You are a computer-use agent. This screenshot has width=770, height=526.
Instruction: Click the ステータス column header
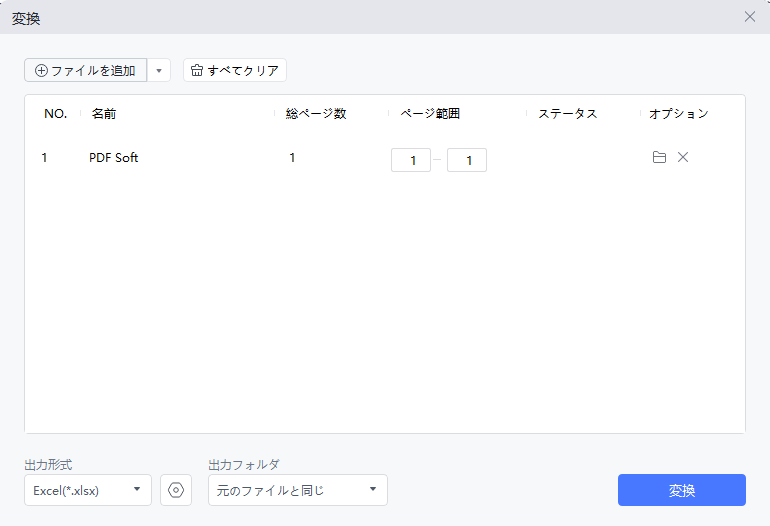[x=568, y=113]
